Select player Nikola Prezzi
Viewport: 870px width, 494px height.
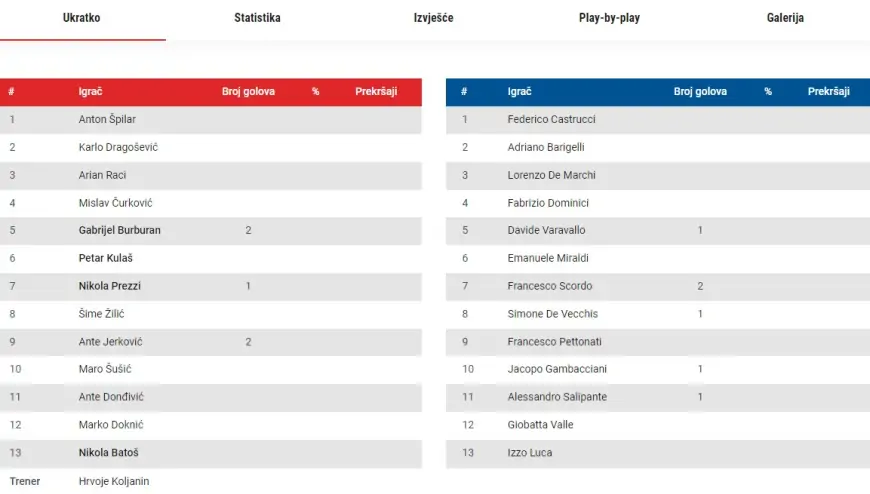(109, 286)
